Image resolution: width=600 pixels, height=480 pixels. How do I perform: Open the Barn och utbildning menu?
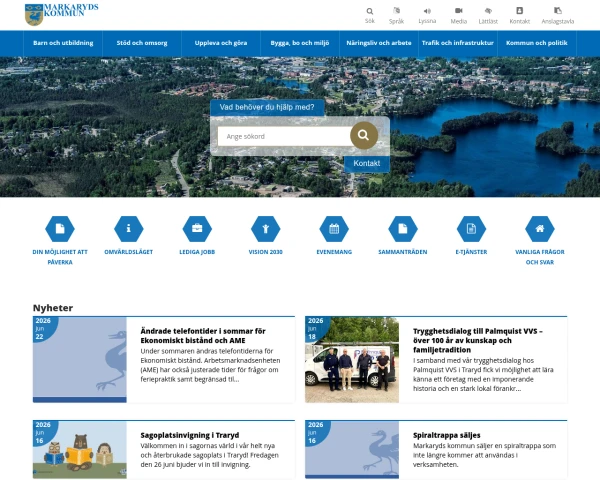click(63, 43)
